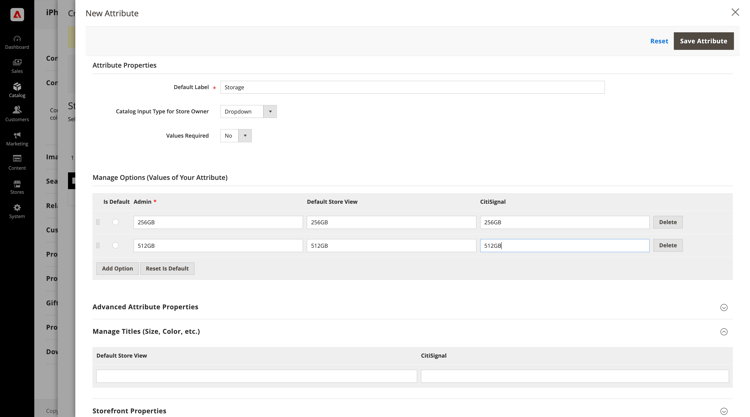Viewport: 750px width, 417px height.
Task: Delete the 256GB option row
Action: (x=668, y=222)
